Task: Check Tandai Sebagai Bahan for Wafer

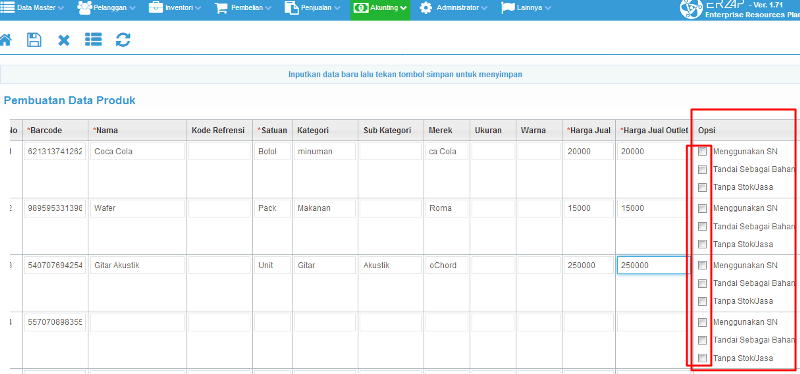Action: click(x=703, y=226)
